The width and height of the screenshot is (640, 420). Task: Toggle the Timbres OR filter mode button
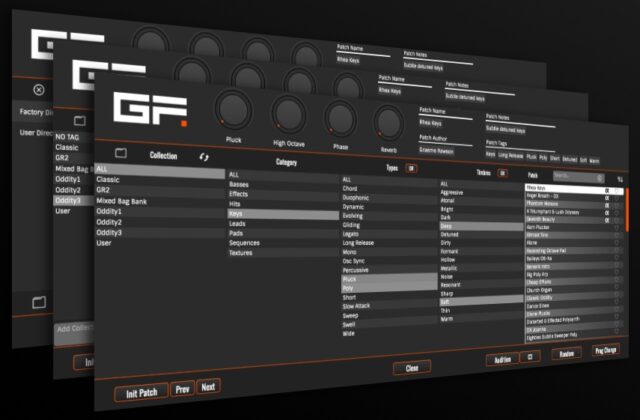502,173
